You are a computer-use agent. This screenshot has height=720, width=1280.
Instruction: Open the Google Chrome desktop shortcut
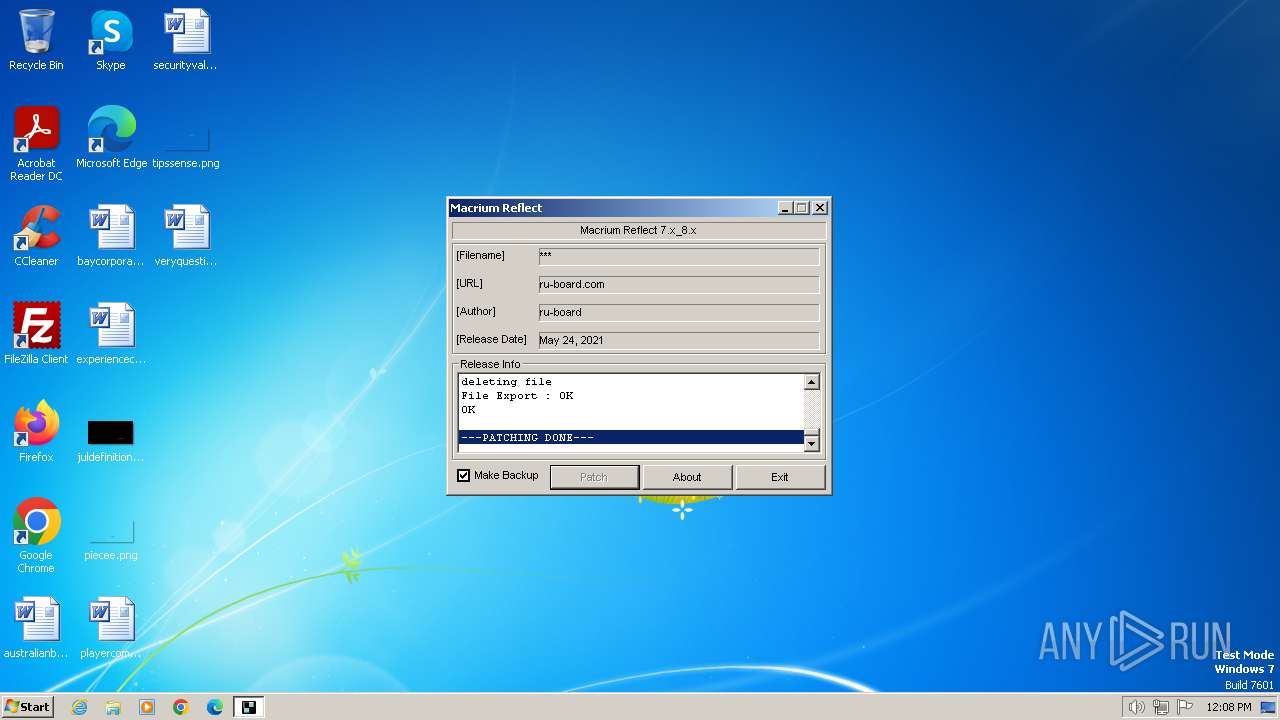click(x=36, y=536)
